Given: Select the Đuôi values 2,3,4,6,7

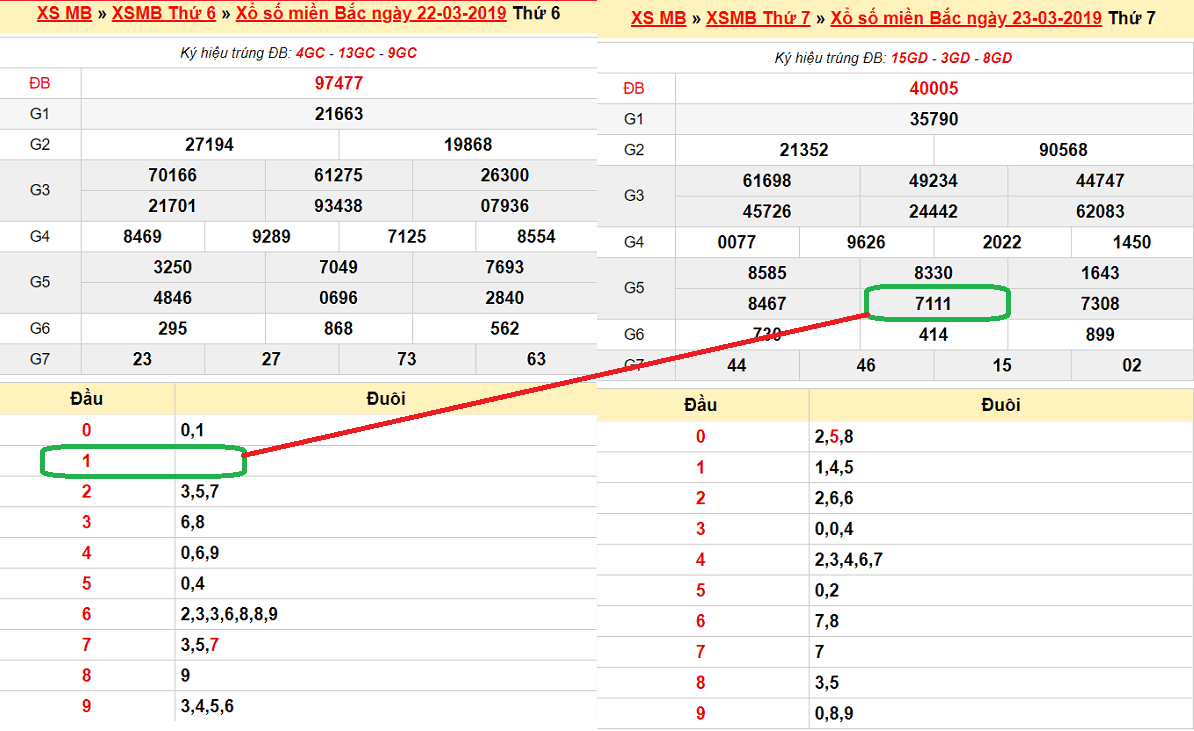Looking at the screenshot, I should [x=848, y=560].
